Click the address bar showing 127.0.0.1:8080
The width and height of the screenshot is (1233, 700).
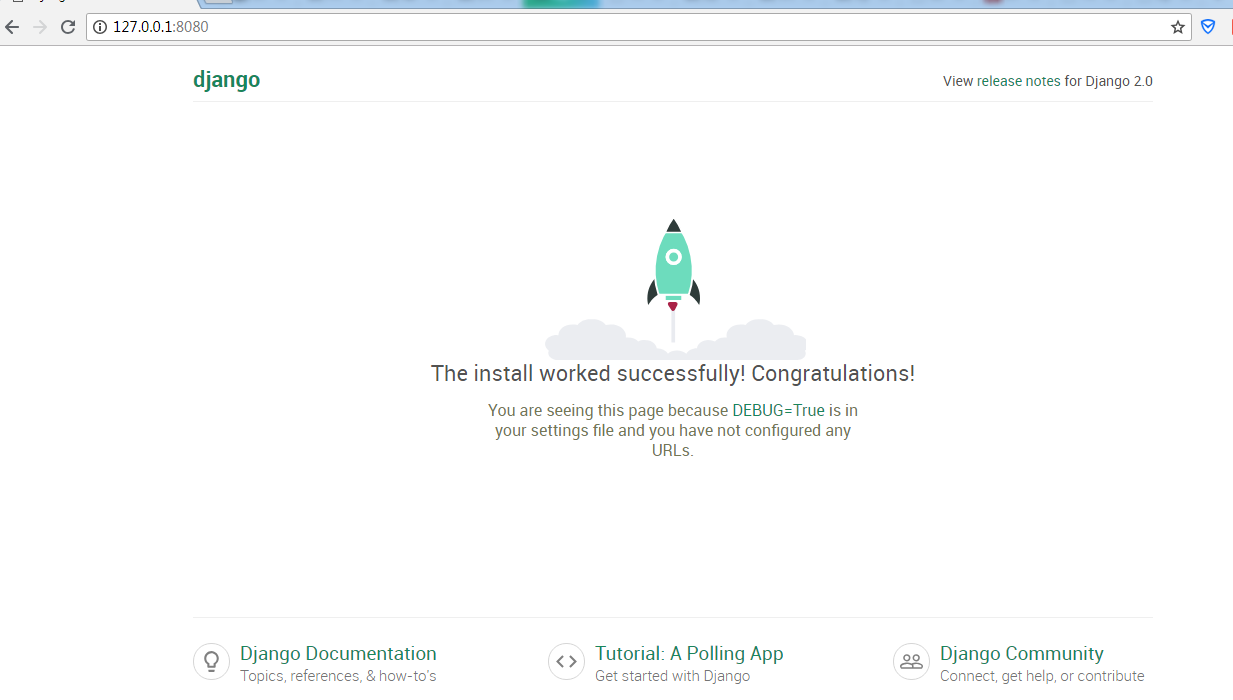coord(639,27)
